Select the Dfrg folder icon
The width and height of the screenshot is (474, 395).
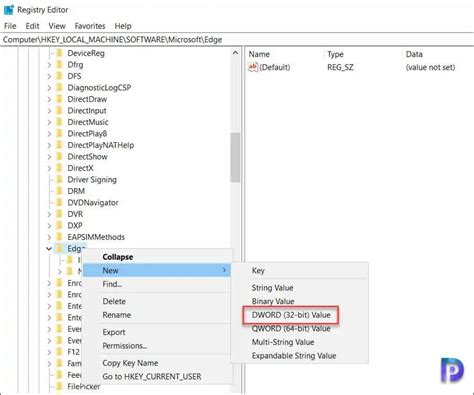pyautogui.click(x=59, y=64)
